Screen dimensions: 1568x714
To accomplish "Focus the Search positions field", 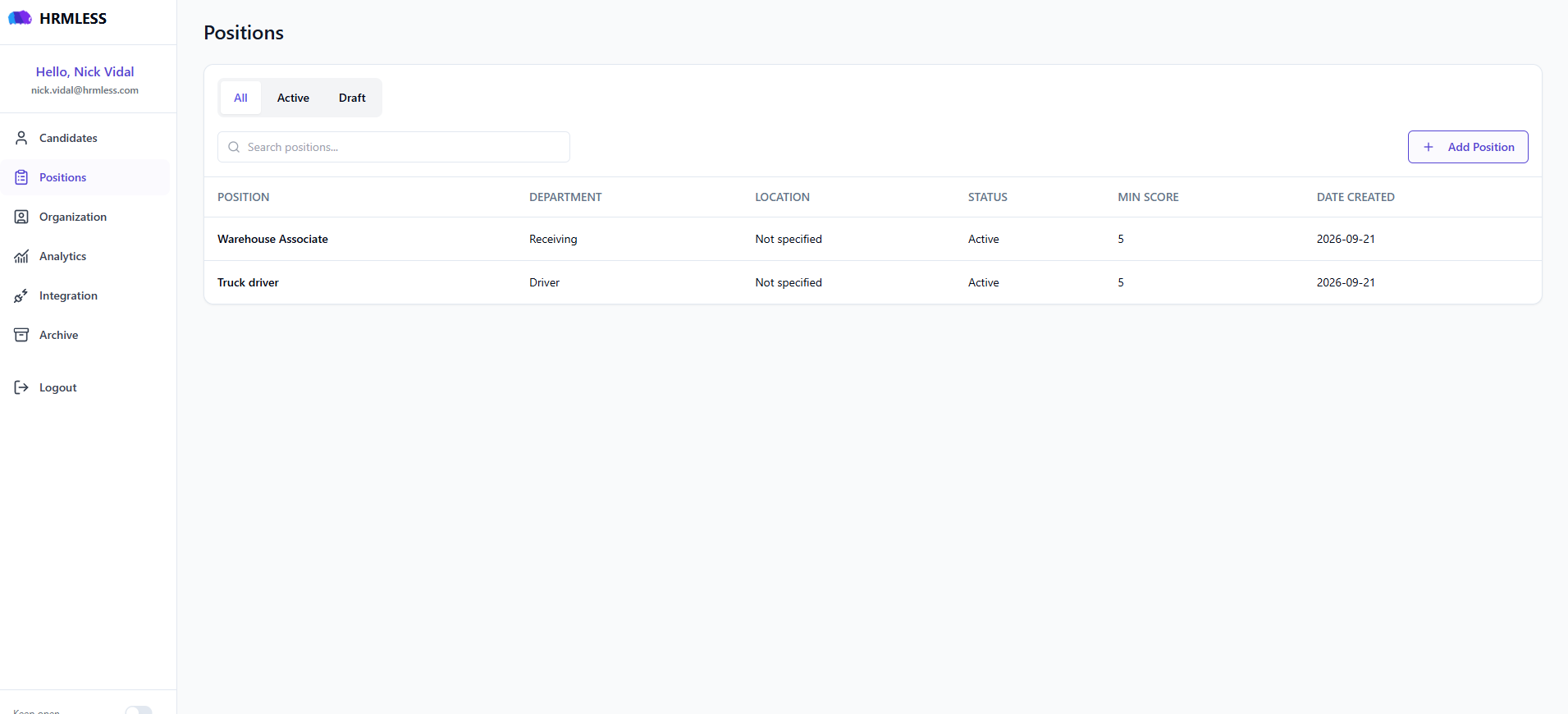I will 394,147.
